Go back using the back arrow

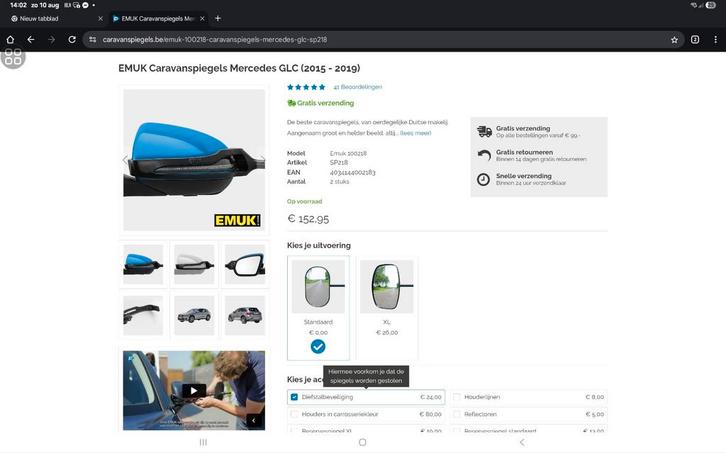coord(31,40)
